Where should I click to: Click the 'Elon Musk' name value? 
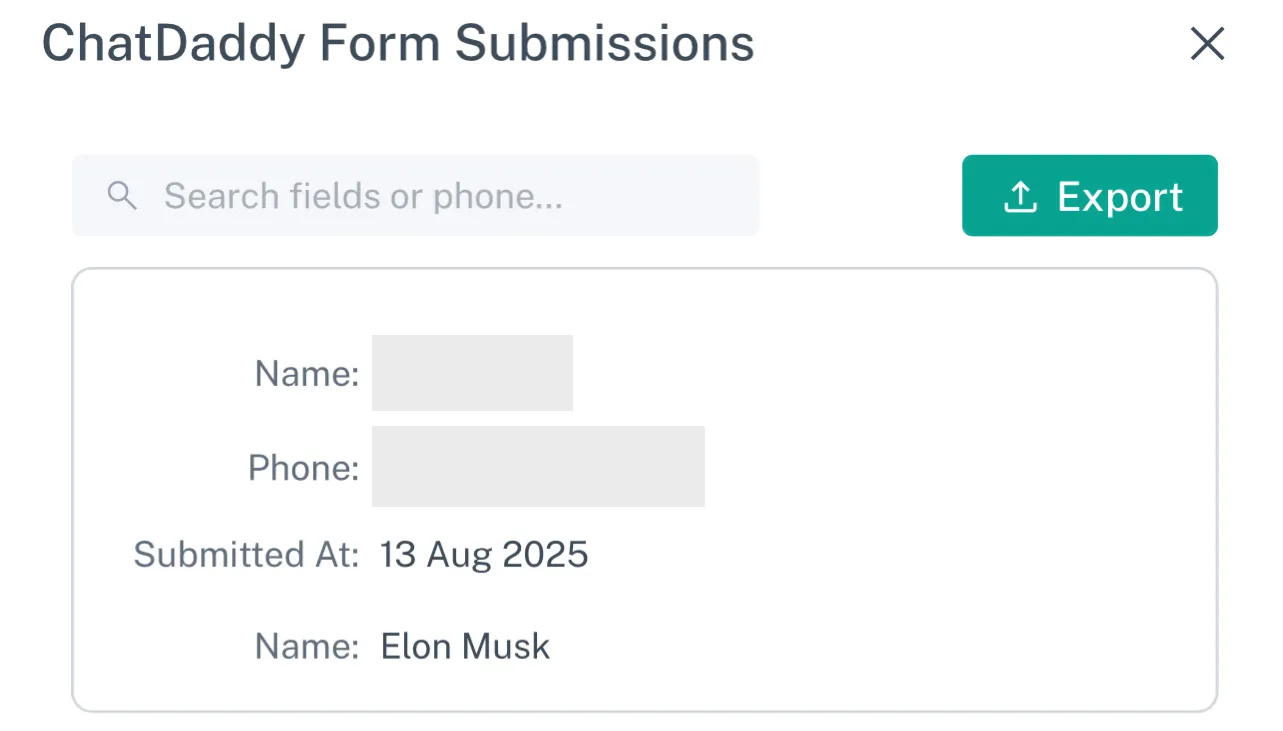pos(465,646)
